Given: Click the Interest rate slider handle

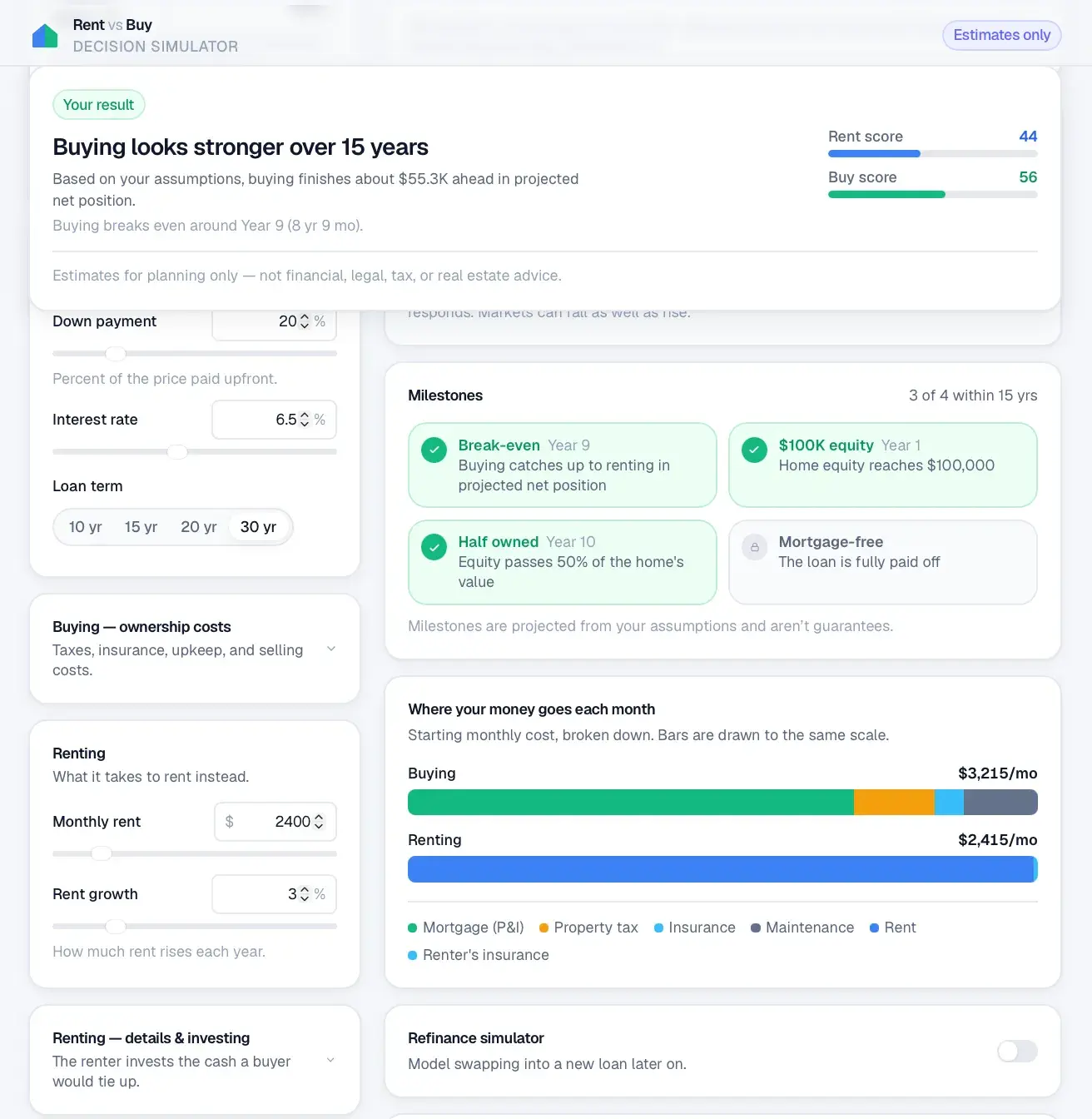Looking at the screenshot, I should [177, 452].
